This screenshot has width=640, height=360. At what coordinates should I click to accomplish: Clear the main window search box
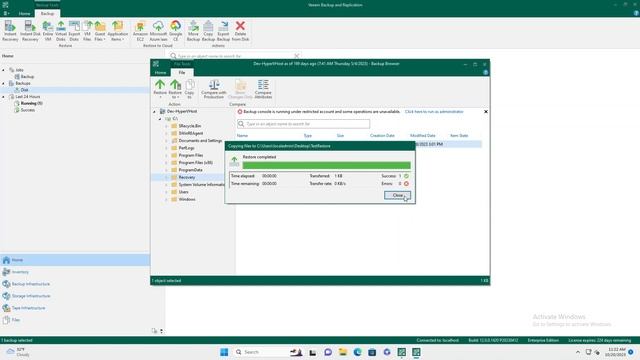297,56
